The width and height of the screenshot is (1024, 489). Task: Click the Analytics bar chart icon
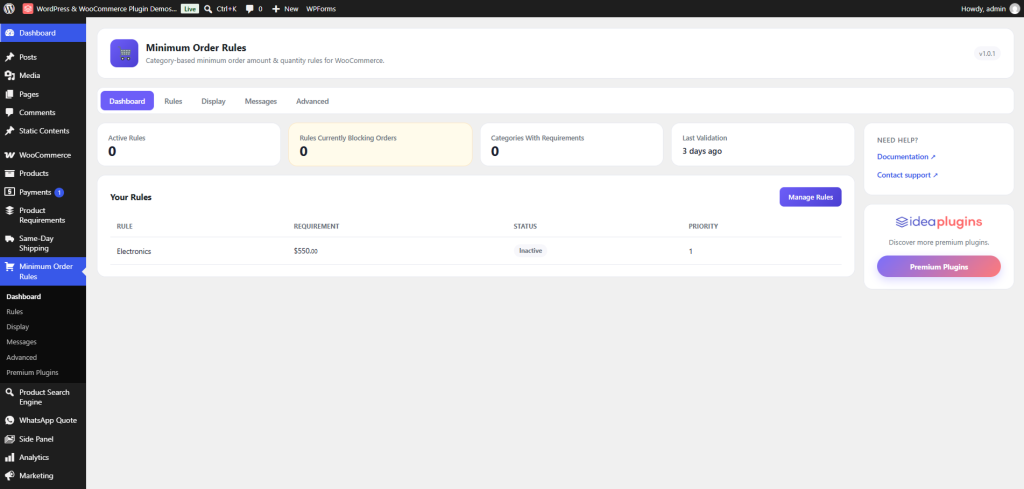10,457
